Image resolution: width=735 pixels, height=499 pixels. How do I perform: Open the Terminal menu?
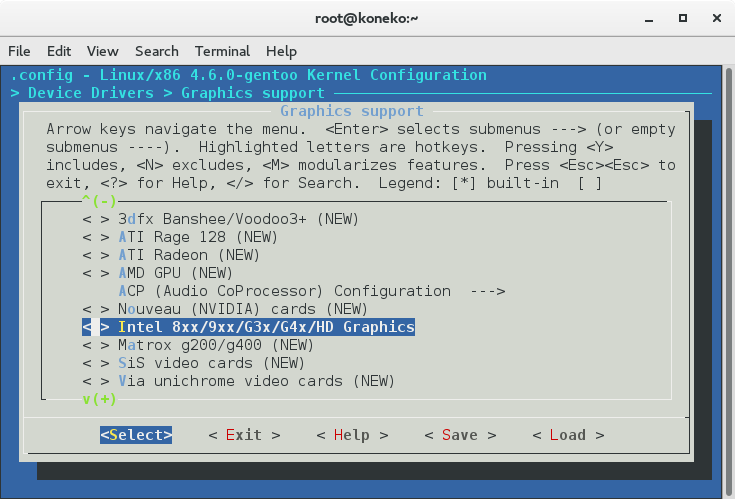point(222,51)
